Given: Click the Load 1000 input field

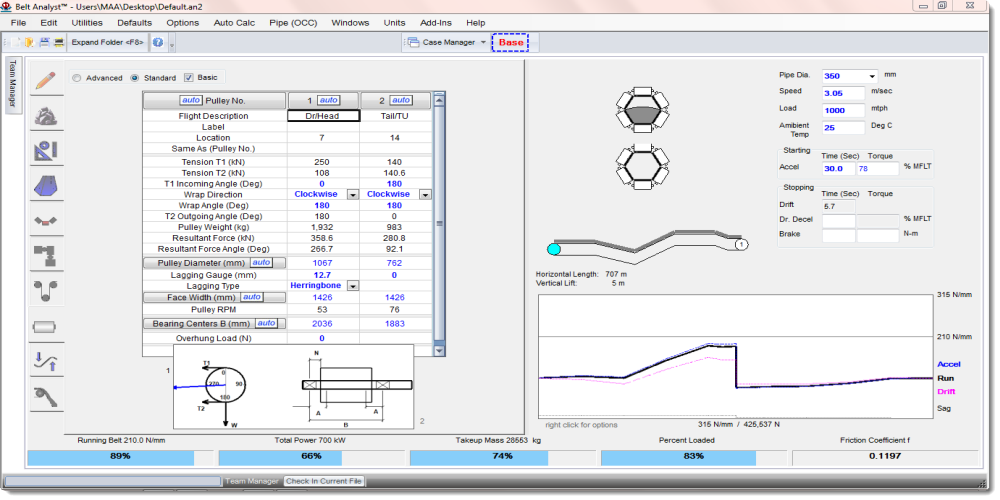Looking at the screenshot, I should click(843, 110).
